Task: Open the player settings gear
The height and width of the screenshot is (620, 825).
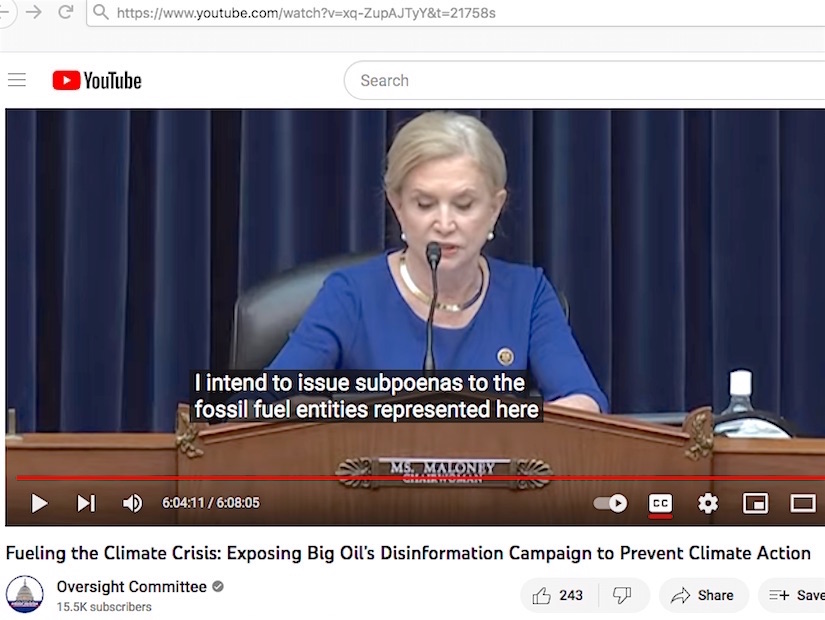Action: click(x=708, y=503)
